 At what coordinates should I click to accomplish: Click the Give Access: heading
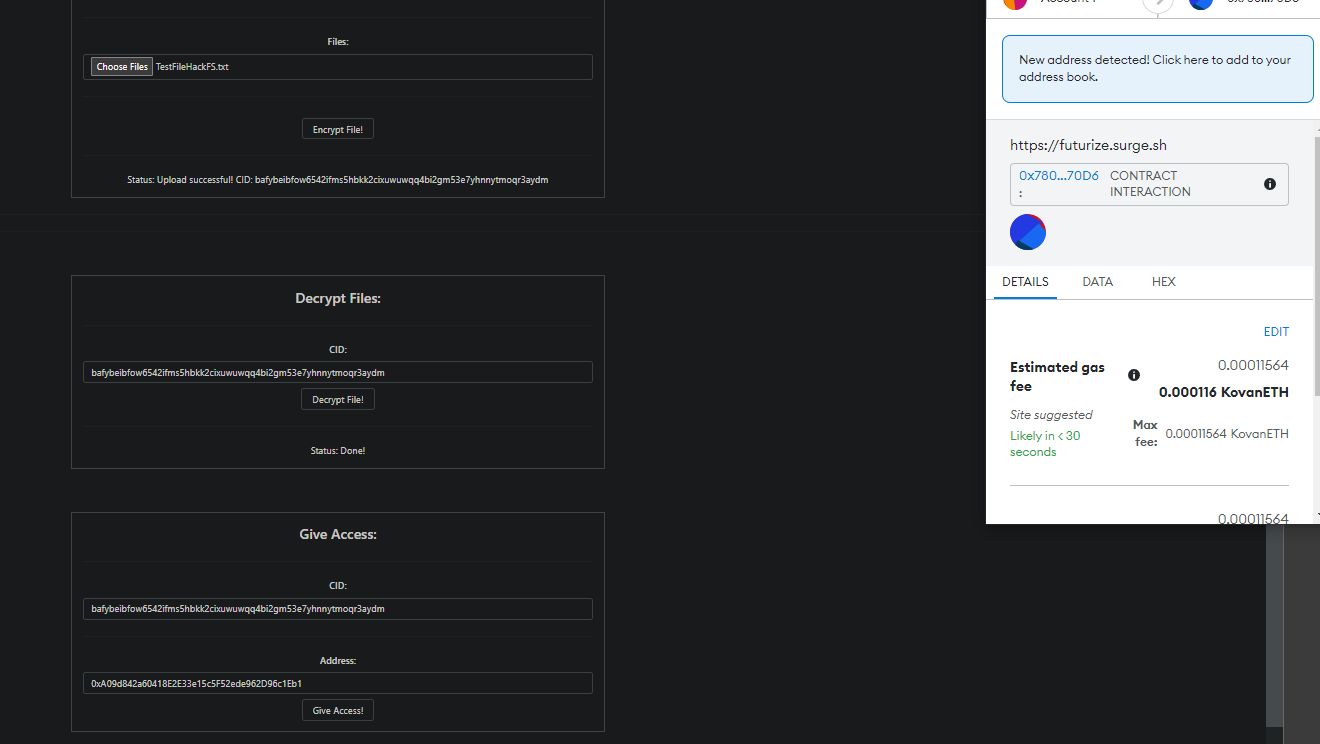(338, 535)
